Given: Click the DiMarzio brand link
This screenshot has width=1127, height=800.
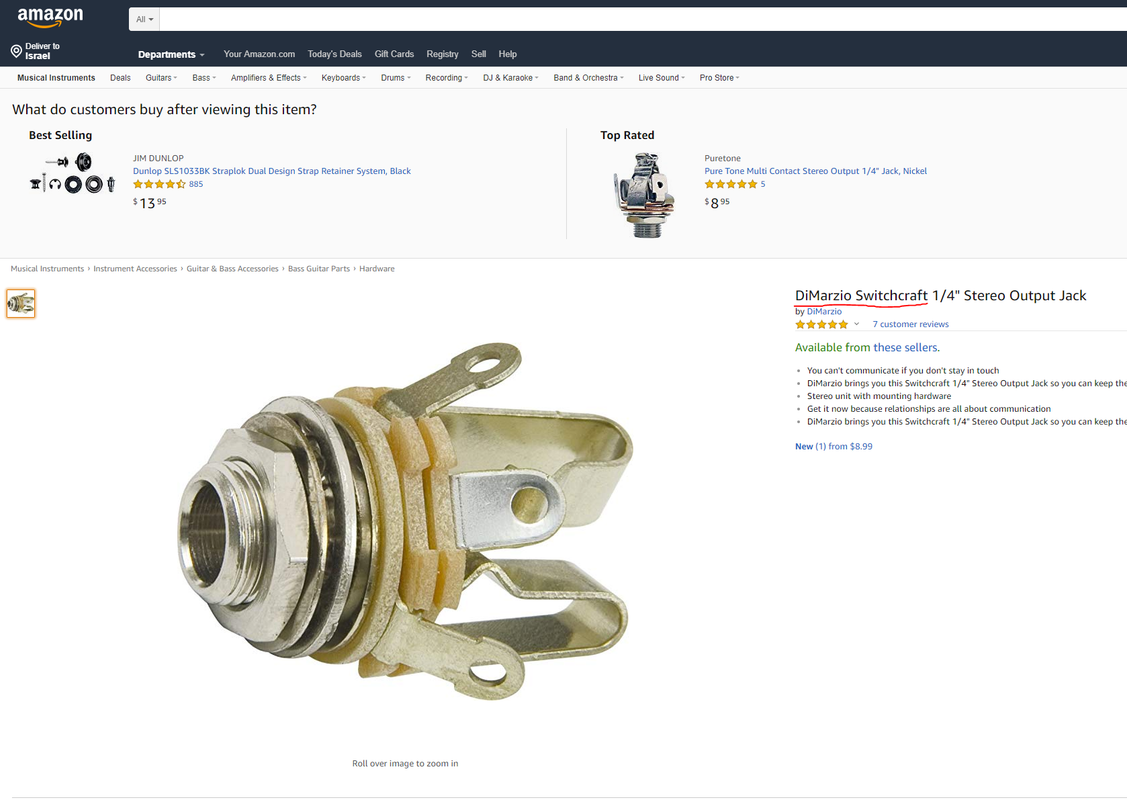Looking at the screenshot, I should (824, 311).
